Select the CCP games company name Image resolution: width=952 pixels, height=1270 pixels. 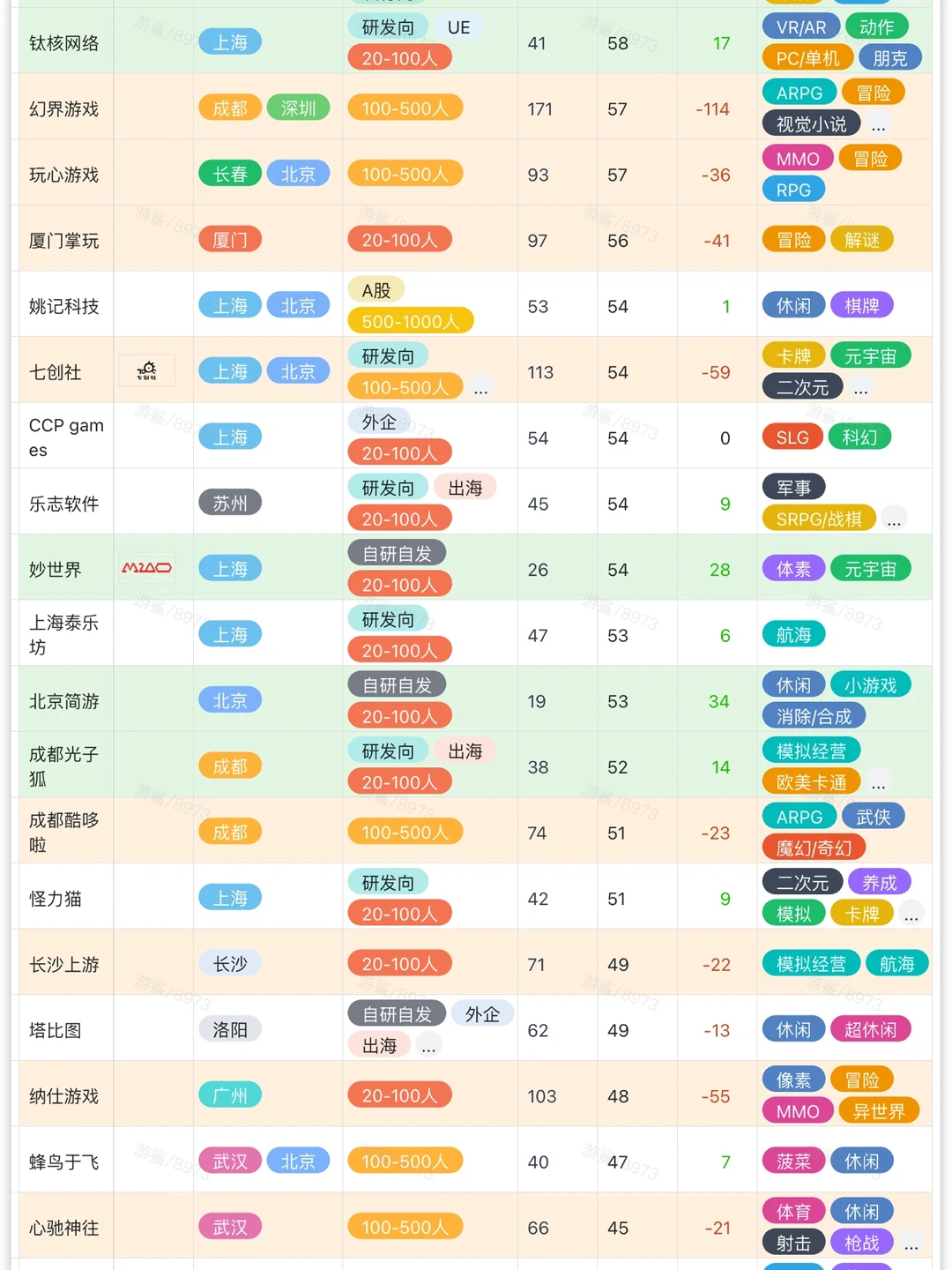(x=66, y=437)
